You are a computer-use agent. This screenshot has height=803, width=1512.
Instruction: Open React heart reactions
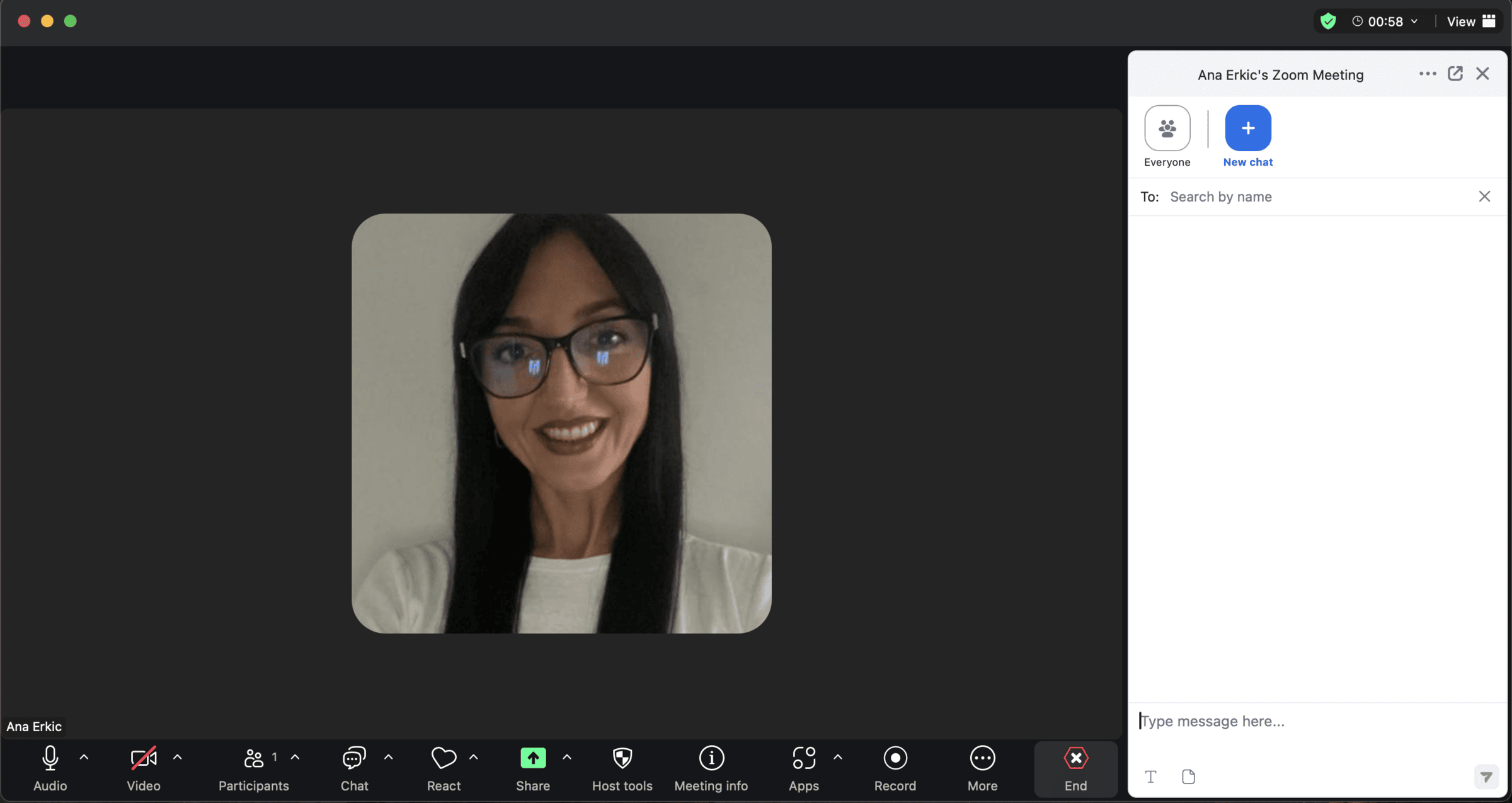[x=444, y=768]
